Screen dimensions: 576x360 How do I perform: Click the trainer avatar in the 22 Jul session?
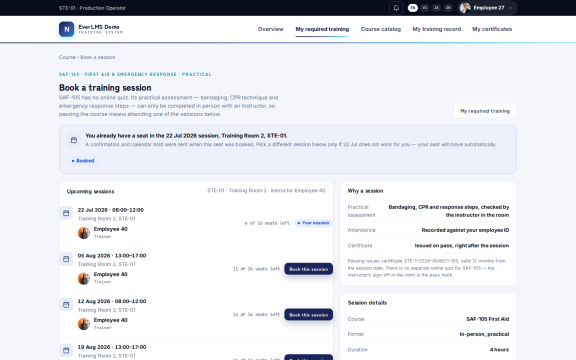coord(84,233)
